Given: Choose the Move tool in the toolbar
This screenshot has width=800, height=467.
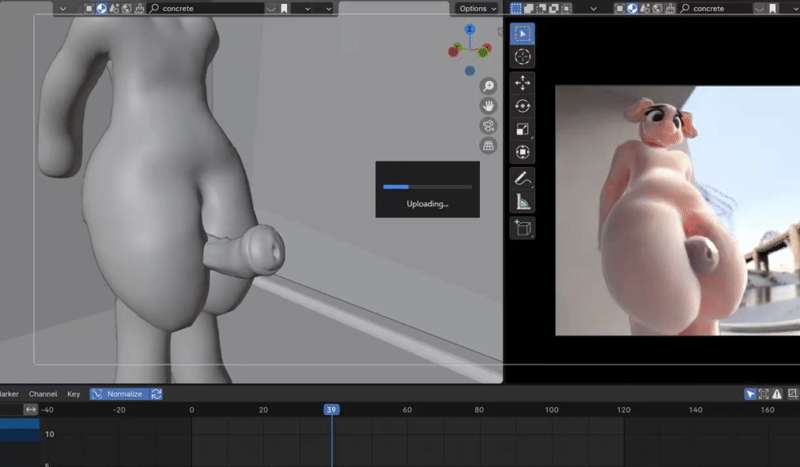Looking at the screenshot, I should click(522, 83).
